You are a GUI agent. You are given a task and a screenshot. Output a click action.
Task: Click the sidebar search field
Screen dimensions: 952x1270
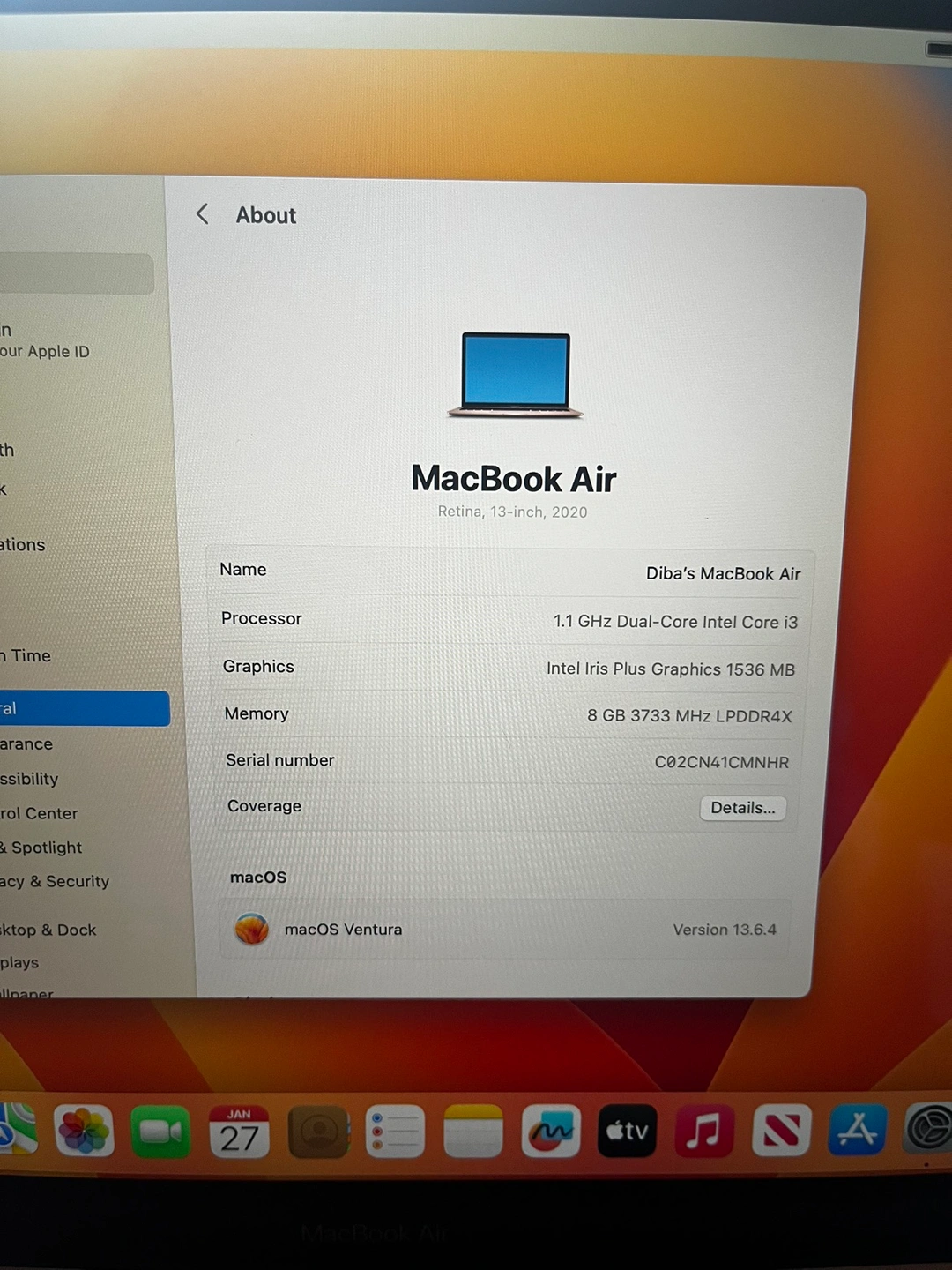coord(76,273)
